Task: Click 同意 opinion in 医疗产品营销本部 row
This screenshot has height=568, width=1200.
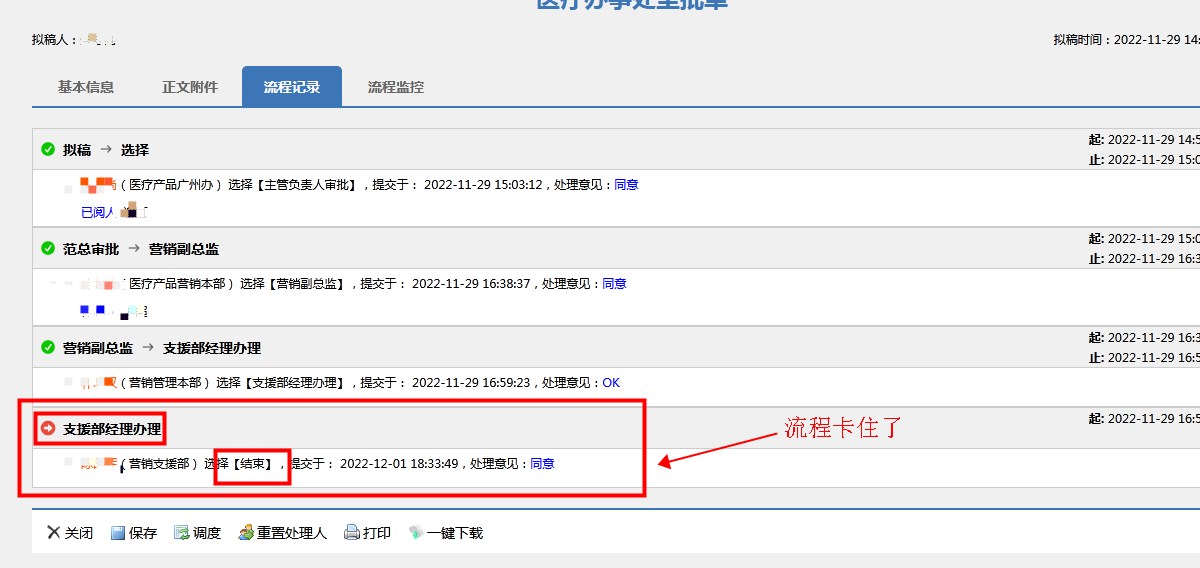Action: 614,284
